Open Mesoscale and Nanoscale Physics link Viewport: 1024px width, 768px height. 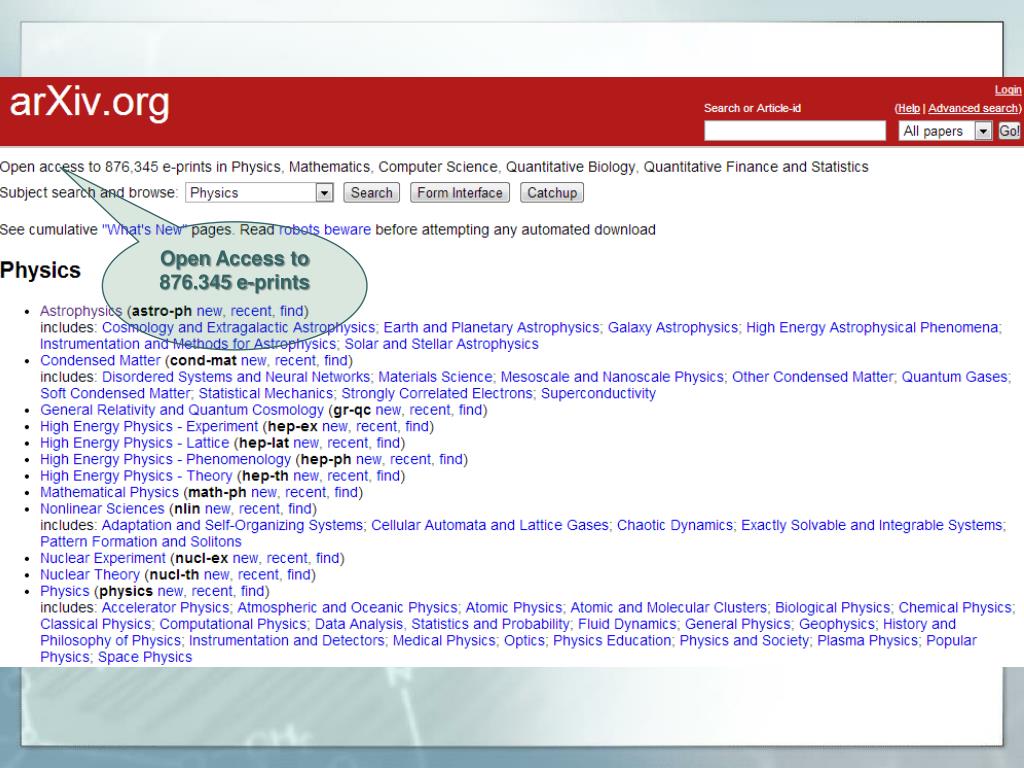[612, 377]
